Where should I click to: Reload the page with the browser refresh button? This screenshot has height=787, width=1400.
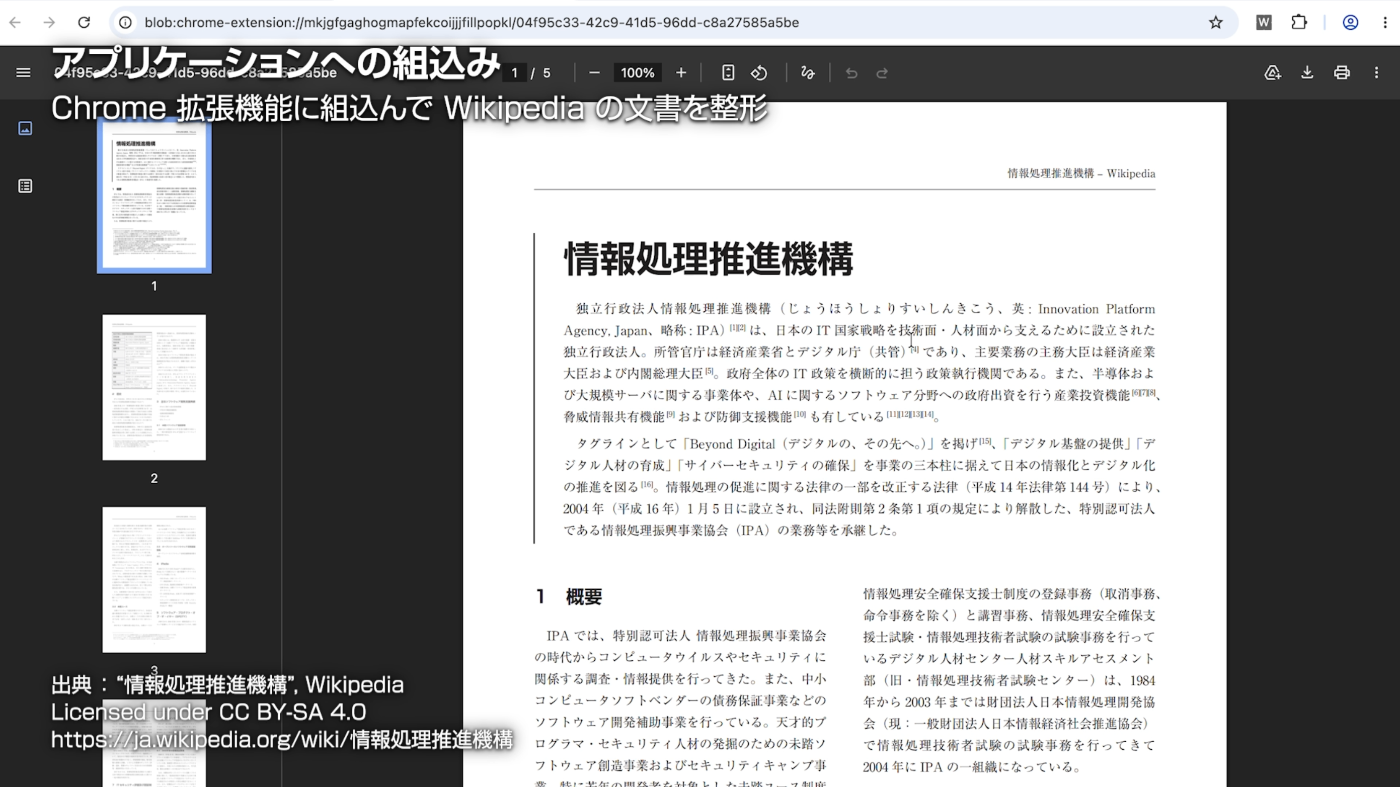point(84,22)
